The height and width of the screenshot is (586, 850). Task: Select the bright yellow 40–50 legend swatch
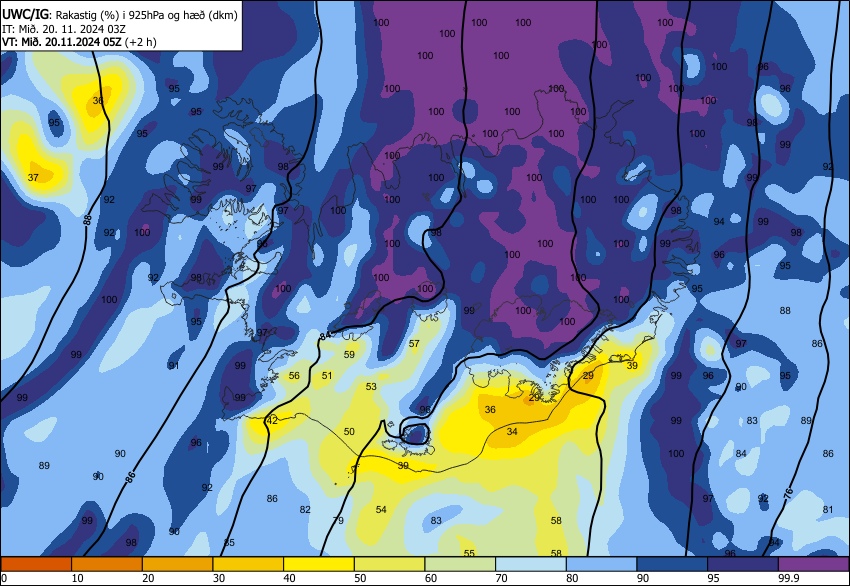pyautogui.click(x=319, y=564)
